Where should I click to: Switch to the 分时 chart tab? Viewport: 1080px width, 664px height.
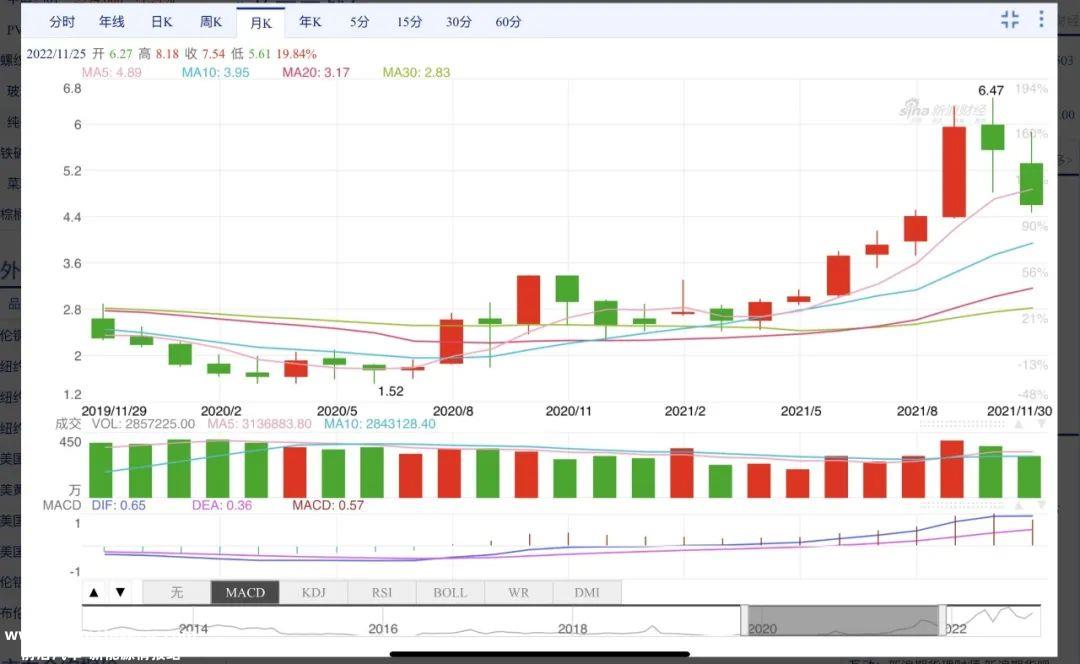point(62,22)
